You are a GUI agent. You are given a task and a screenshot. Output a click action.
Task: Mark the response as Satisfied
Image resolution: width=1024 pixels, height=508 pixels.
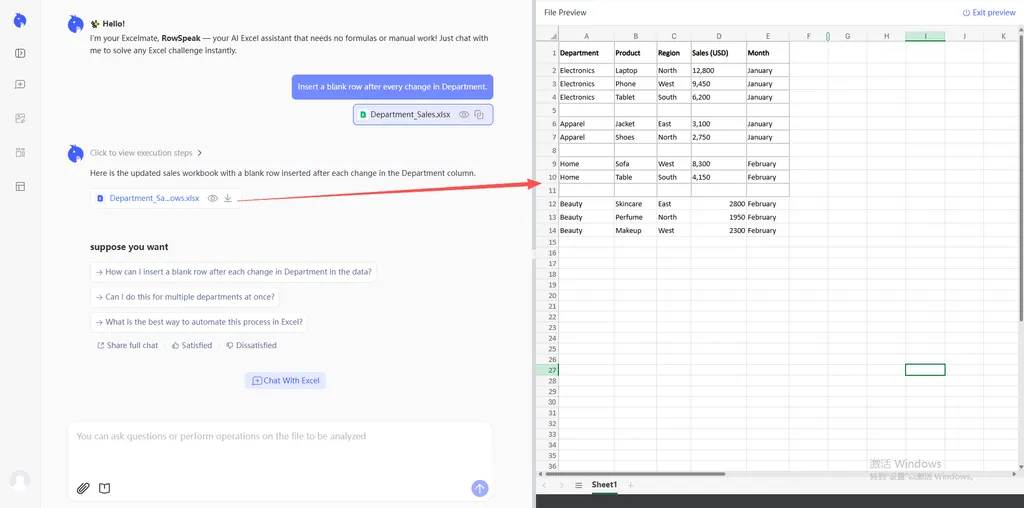[192, 345]
